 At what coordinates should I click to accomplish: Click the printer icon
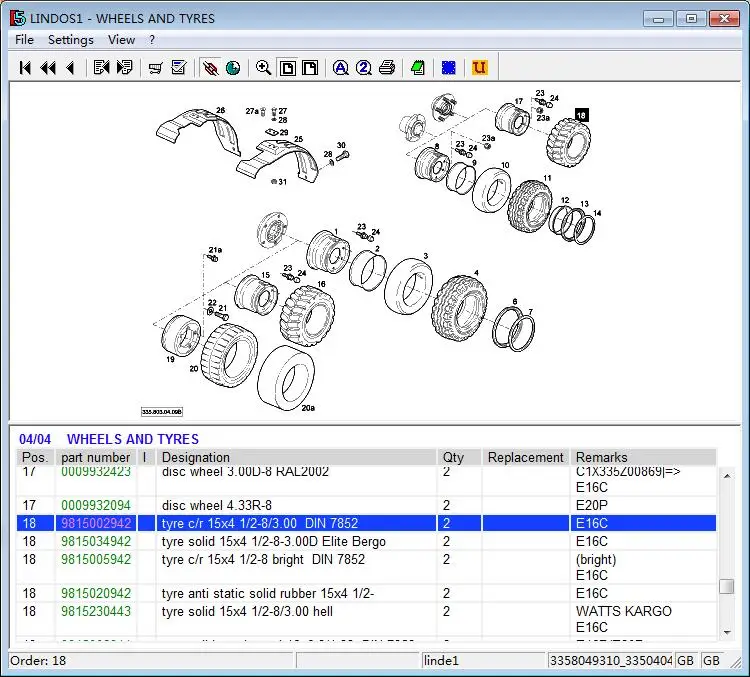(387, 68)
